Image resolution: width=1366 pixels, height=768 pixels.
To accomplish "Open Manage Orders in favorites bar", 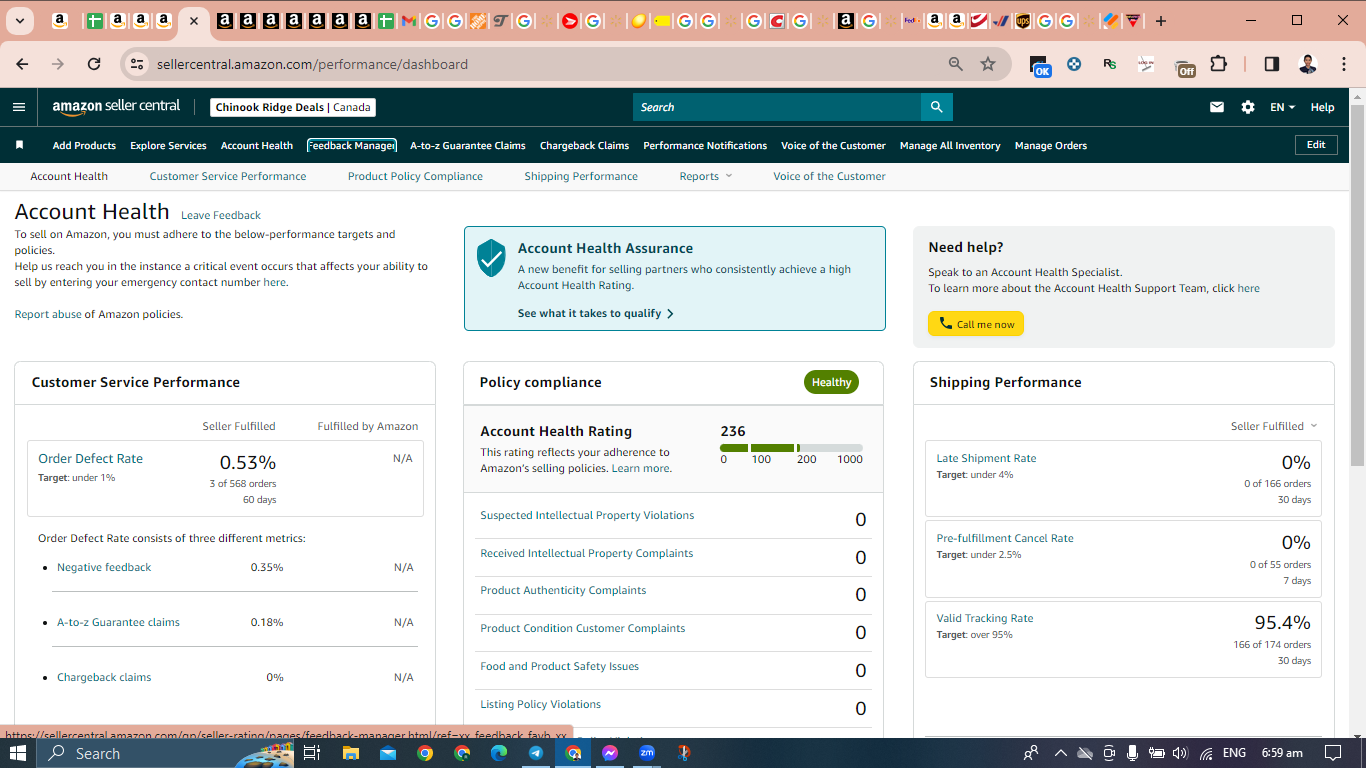I will 1051,145.
